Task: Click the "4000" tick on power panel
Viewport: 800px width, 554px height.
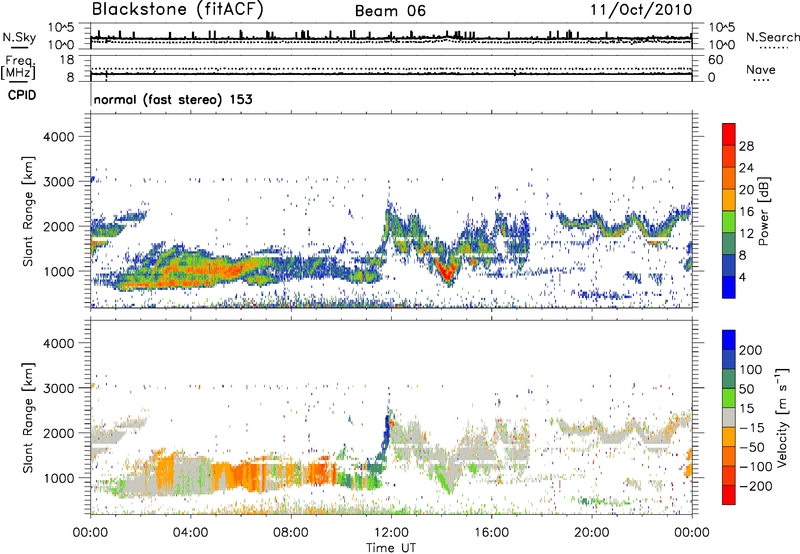Action: pos(58,137)
